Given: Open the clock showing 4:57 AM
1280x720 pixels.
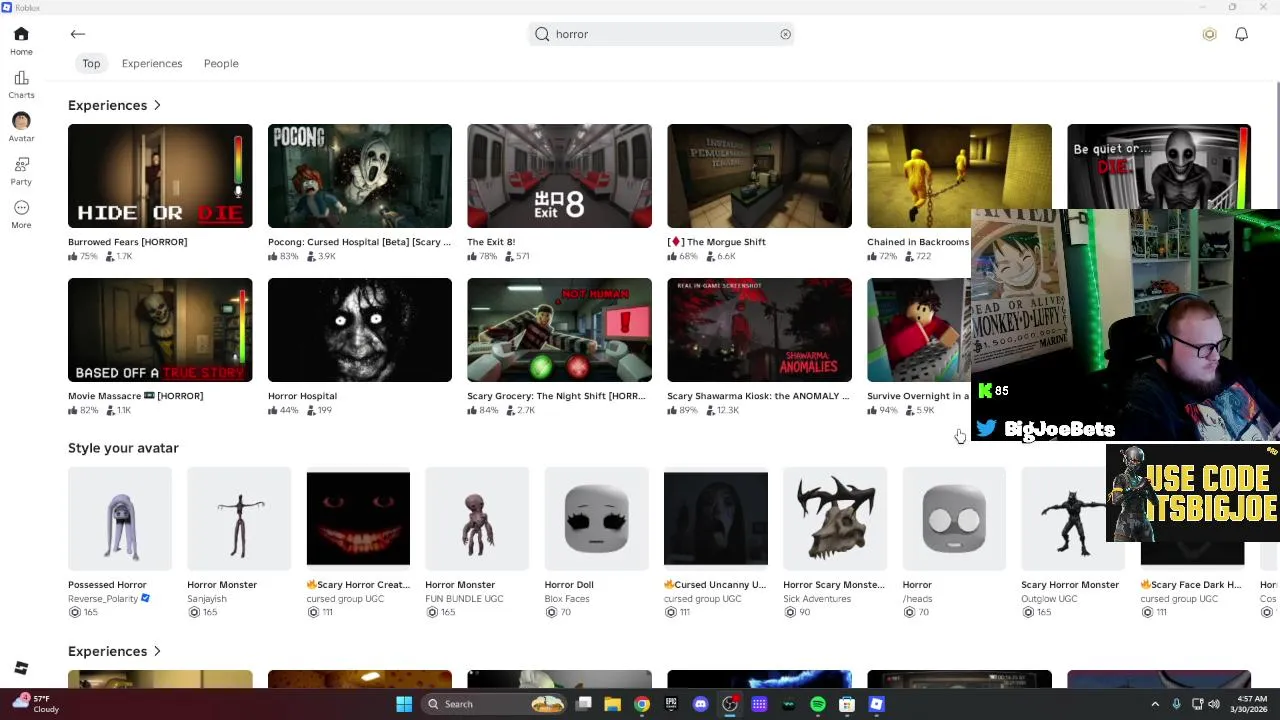Looking at the screenshot, I should coord(1251,704).
